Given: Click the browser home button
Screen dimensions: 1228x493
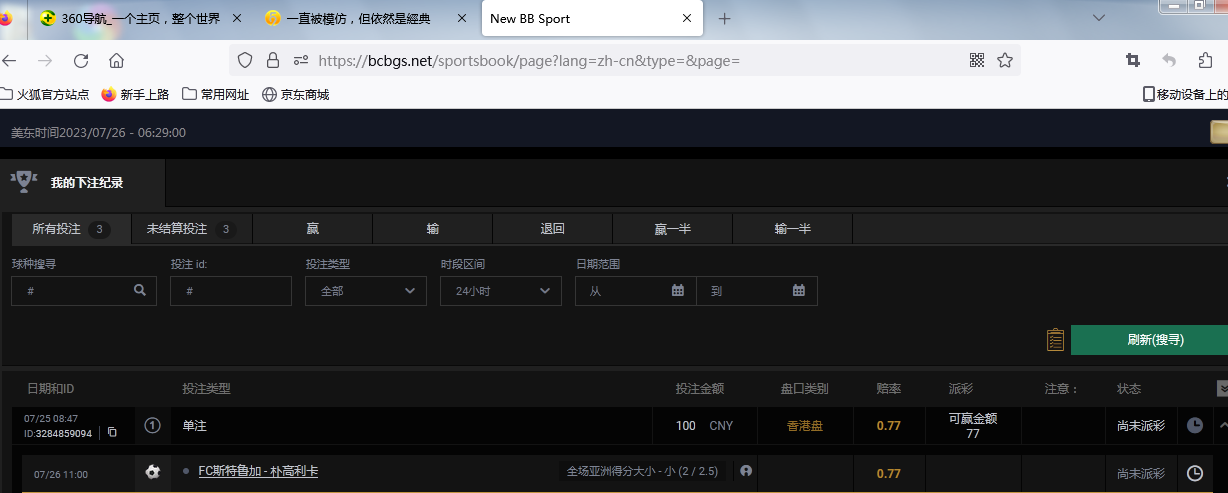Looking at the screenshot, I should [117, 60].
